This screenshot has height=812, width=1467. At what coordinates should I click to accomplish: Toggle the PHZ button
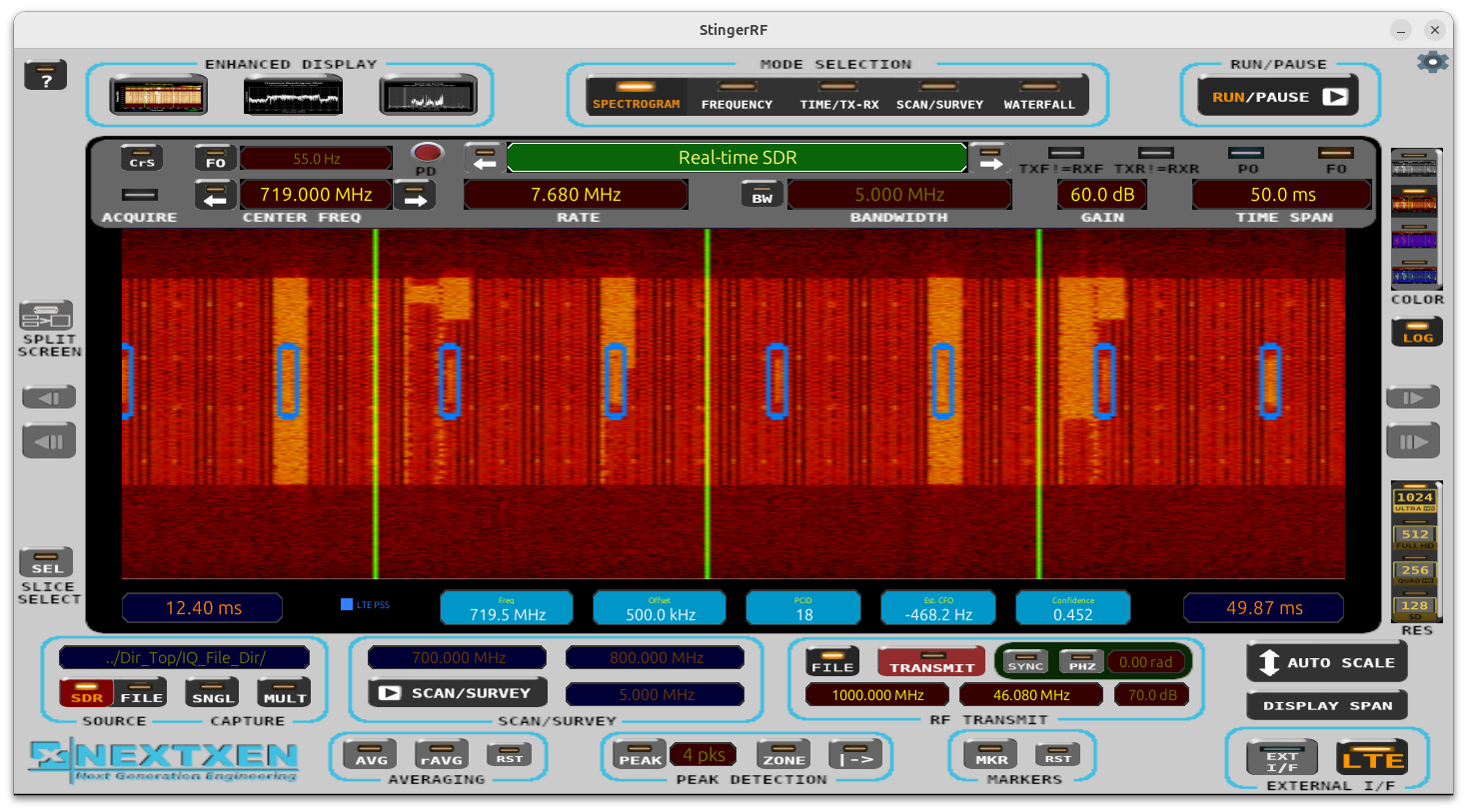1081,661
